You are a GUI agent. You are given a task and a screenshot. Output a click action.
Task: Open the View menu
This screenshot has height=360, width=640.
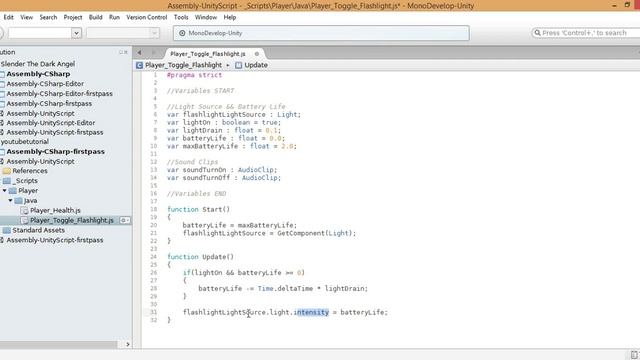[27, 17]
